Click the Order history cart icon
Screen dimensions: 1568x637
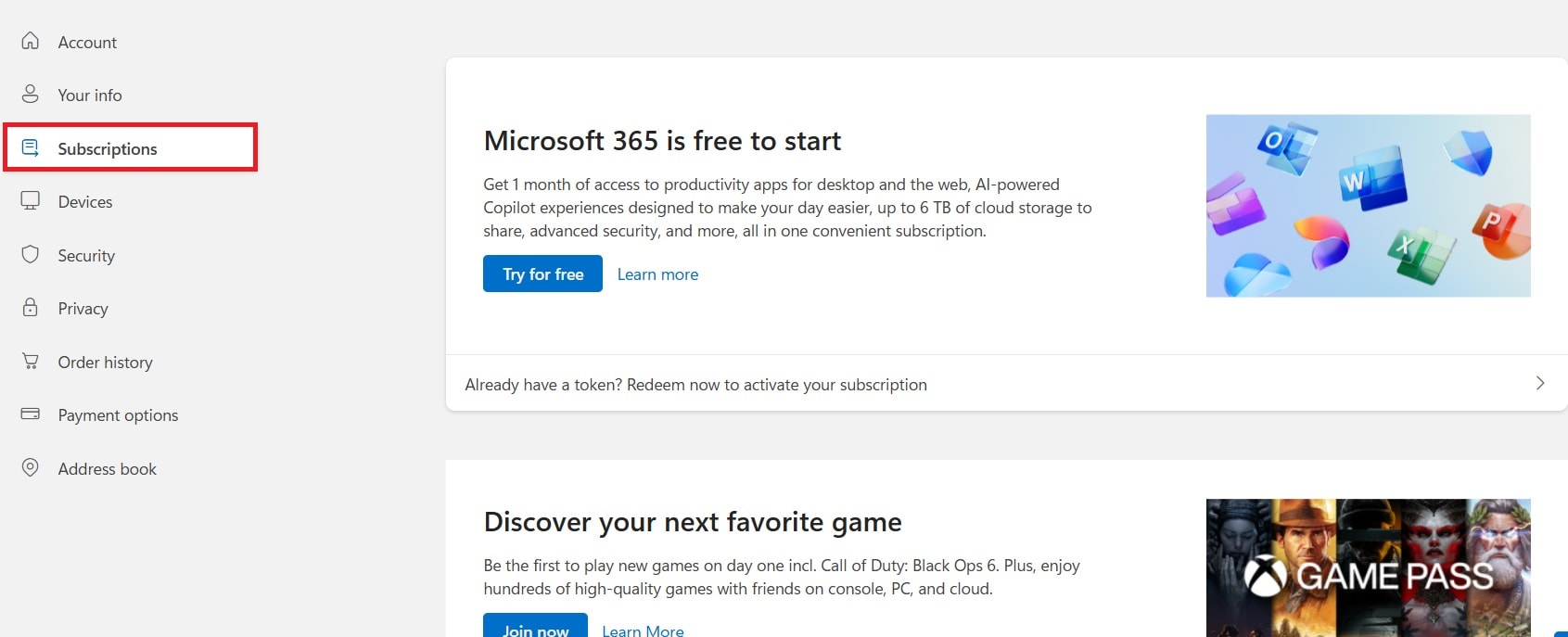pyautogui.click(x=31, y=362)
